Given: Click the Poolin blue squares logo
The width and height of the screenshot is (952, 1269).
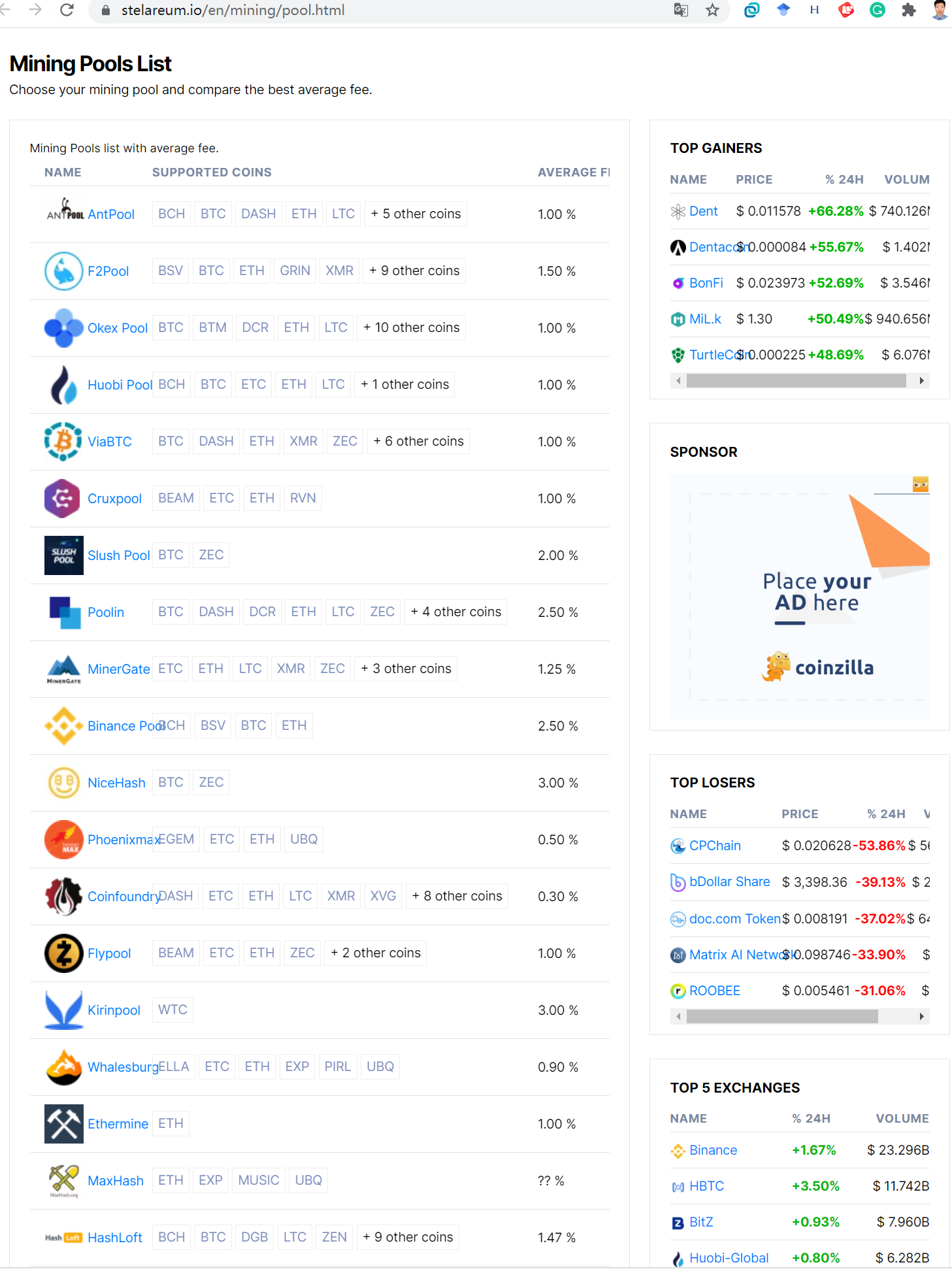Looking at the screenshot, I should [x=65, y=612].
